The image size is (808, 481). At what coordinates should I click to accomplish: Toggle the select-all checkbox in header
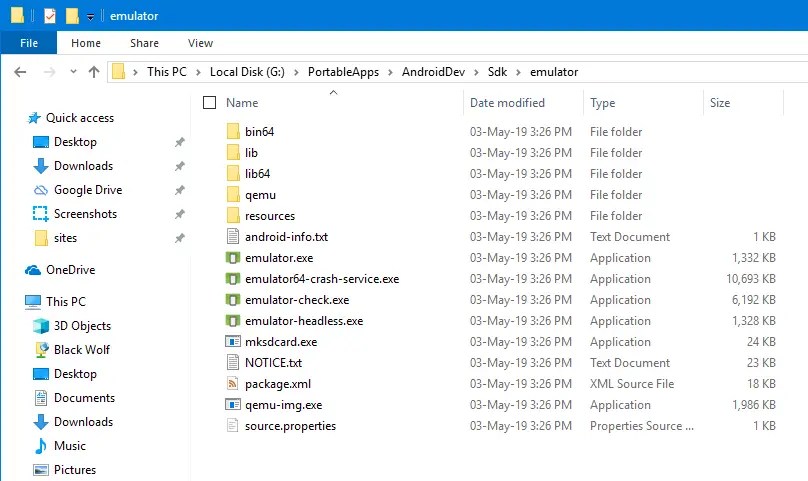pos(209,103)
